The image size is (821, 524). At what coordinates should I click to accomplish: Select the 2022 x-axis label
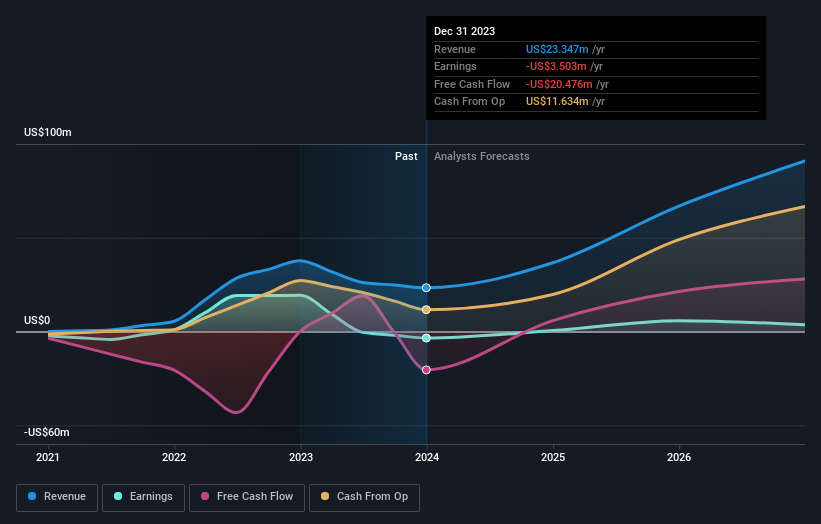[x=174, y=457]
